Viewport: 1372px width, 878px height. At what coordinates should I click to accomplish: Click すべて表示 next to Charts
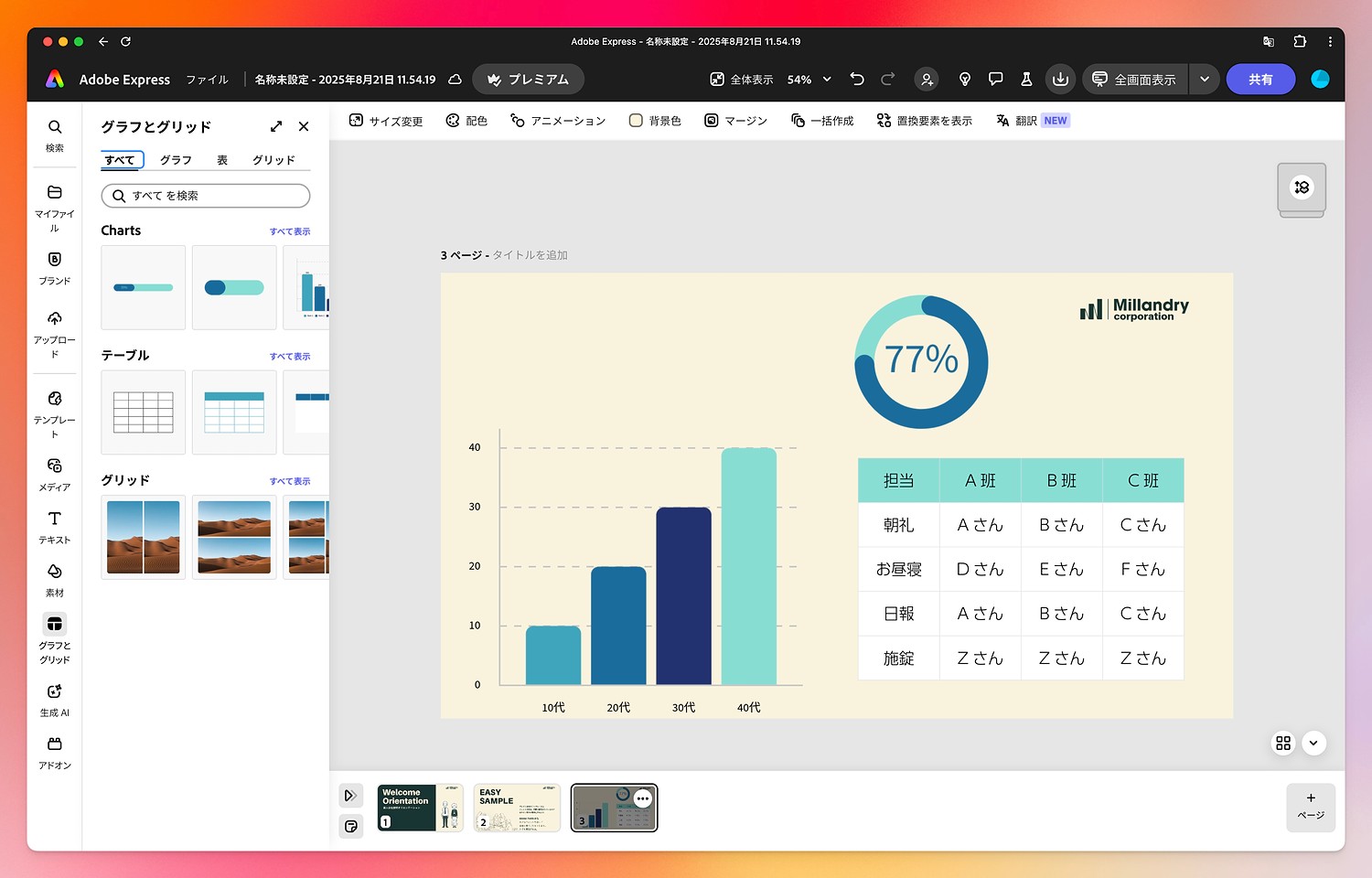click(290, 230)
